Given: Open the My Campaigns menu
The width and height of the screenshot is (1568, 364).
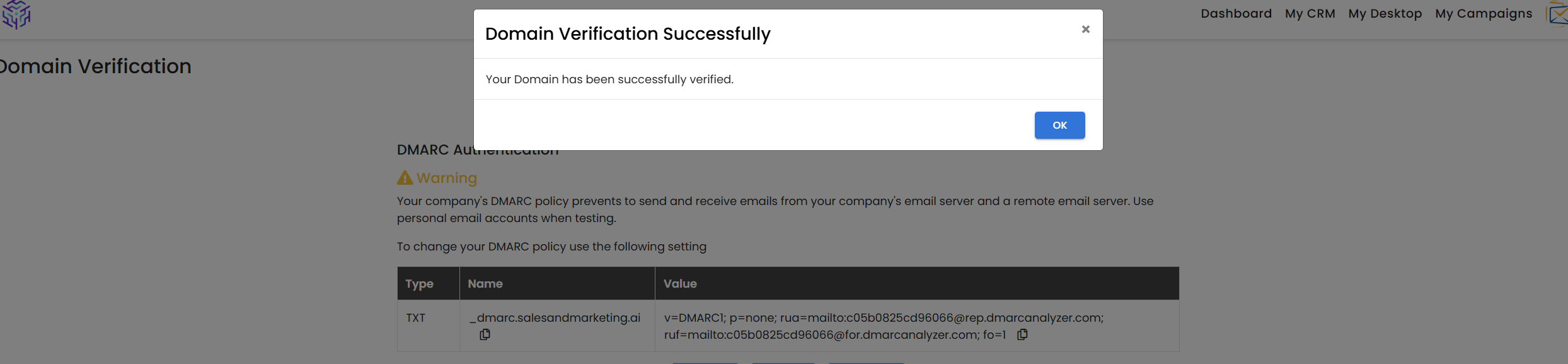Looking at the screenshot, I should pos(1484,13).
